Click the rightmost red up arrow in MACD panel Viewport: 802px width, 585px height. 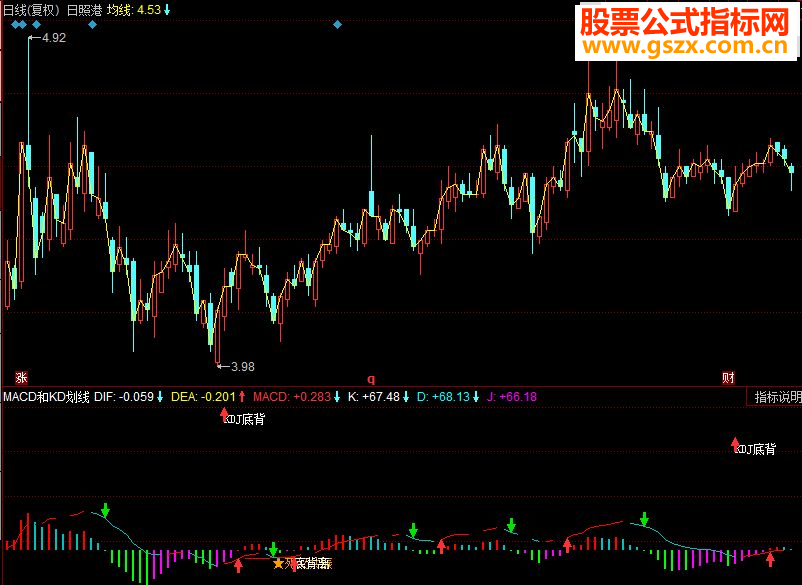(770, 560)
